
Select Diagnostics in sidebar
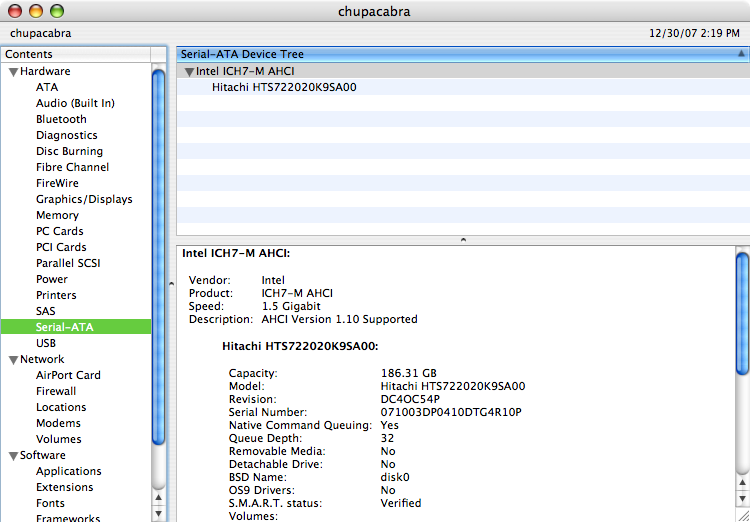tap(66, 135)
